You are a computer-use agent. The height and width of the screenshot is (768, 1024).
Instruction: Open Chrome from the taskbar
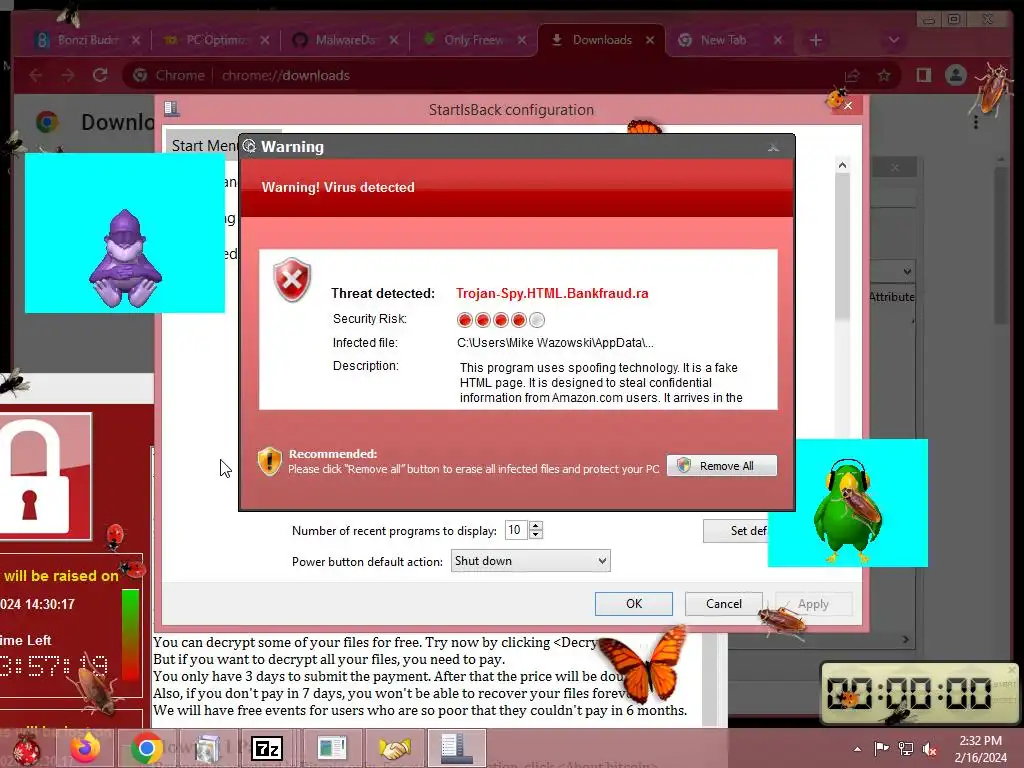pyautogui.click(x=146, y=748)
